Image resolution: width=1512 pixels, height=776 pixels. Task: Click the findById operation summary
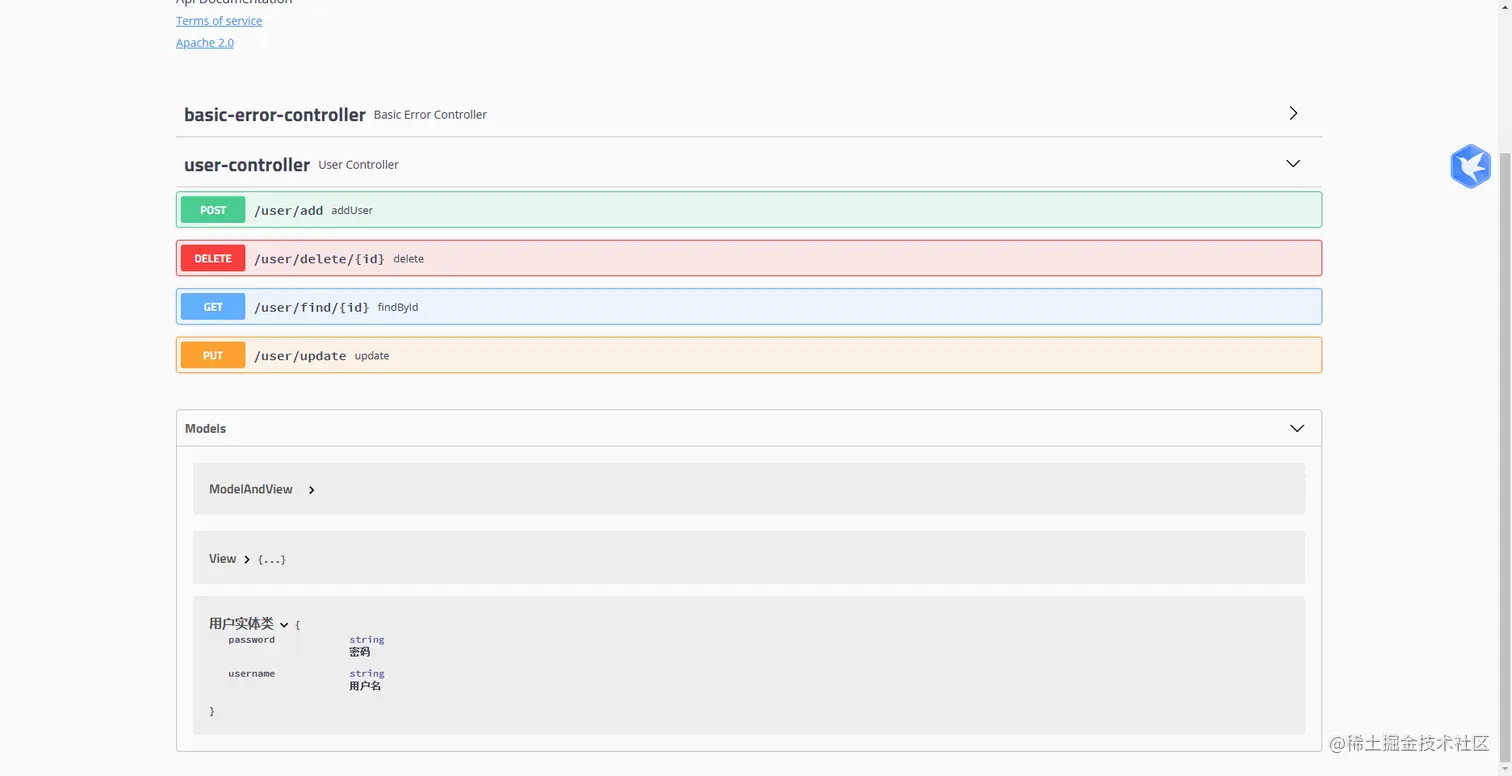[x=398, y=308]
